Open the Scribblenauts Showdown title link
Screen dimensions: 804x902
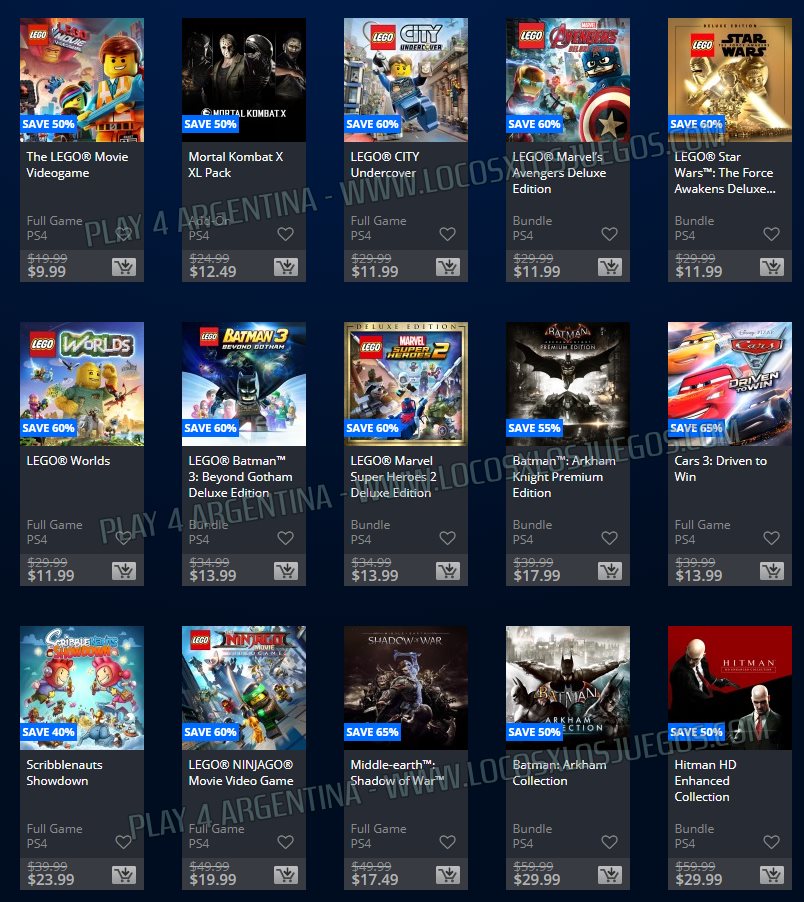point(64,773)
